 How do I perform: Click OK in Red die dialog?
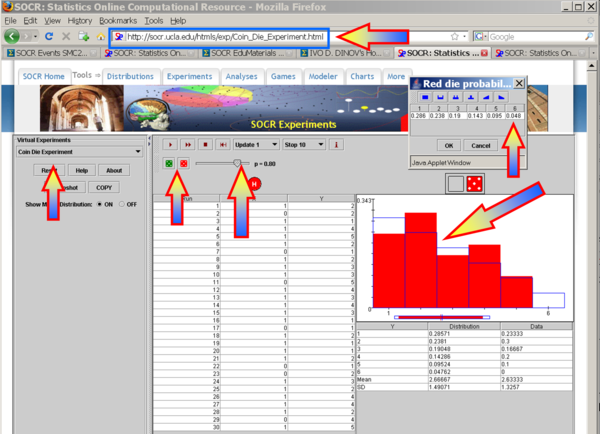pos(448,145)
